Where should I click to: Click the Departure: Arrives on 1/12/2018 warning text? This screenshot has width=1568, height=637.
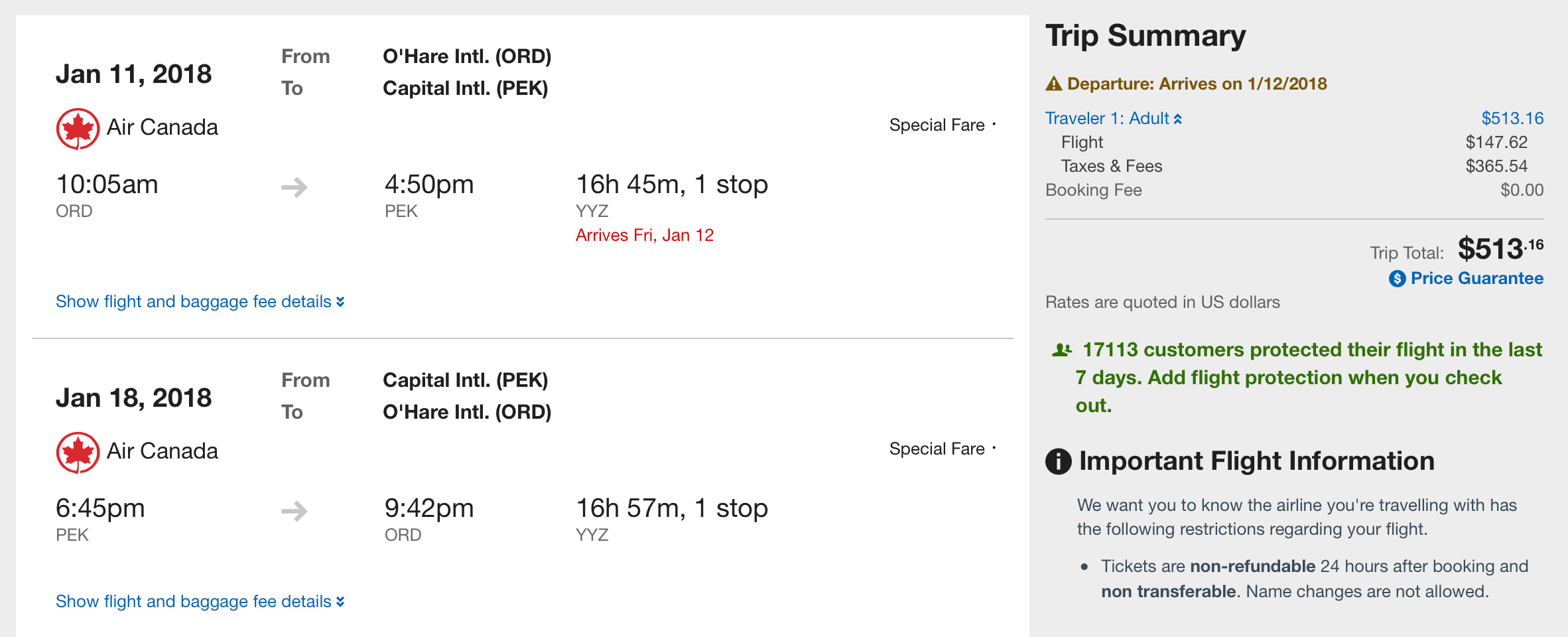[x=1197, y=84]
